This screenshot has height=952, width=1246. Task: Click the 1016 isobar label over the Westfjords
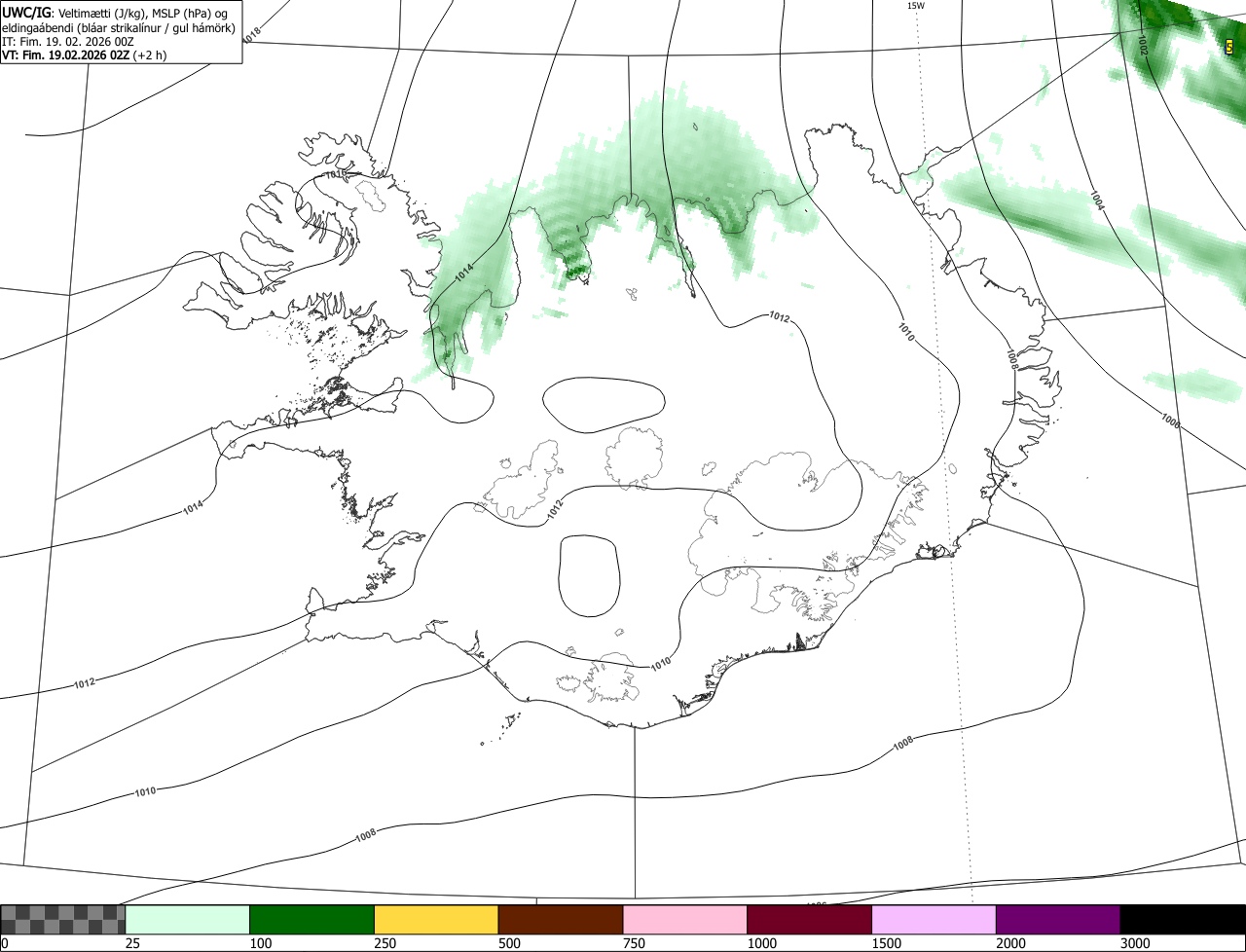(336, 174)
